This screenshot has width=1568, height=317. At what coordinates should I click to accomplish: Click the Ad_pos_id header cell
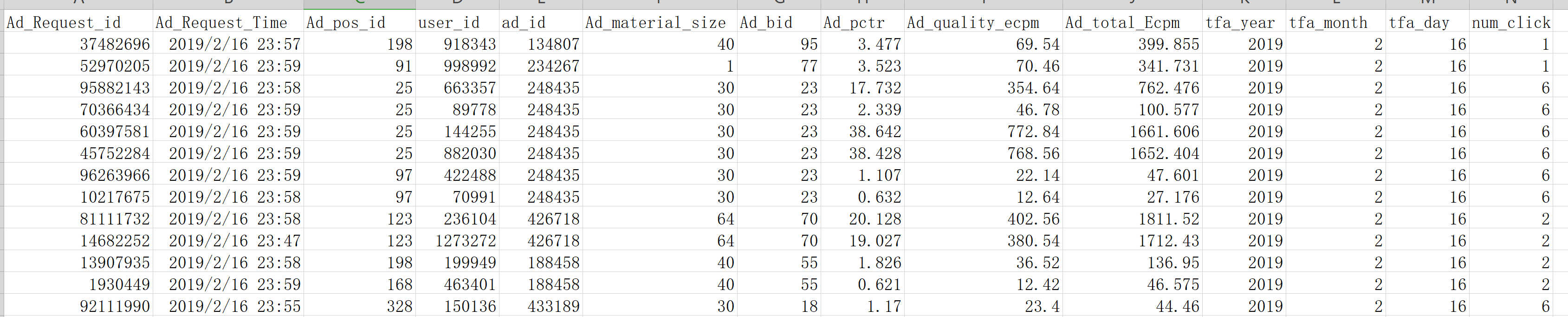(x=359, y=23)
